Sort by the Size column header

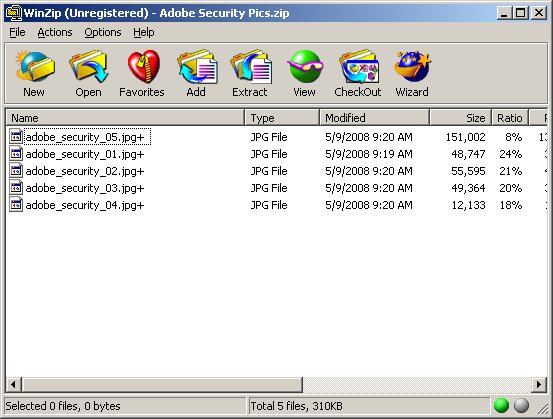[x=461, y=117]
